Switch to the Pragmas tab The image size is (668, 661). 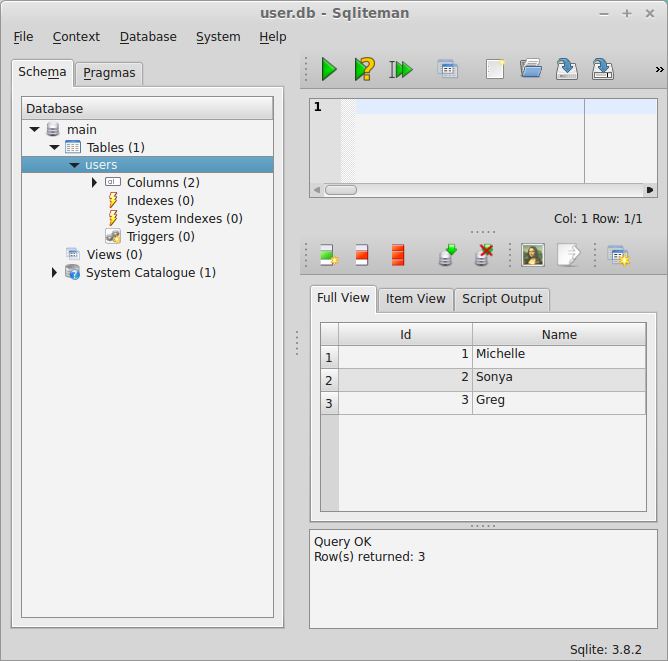[x=110, y=73]
